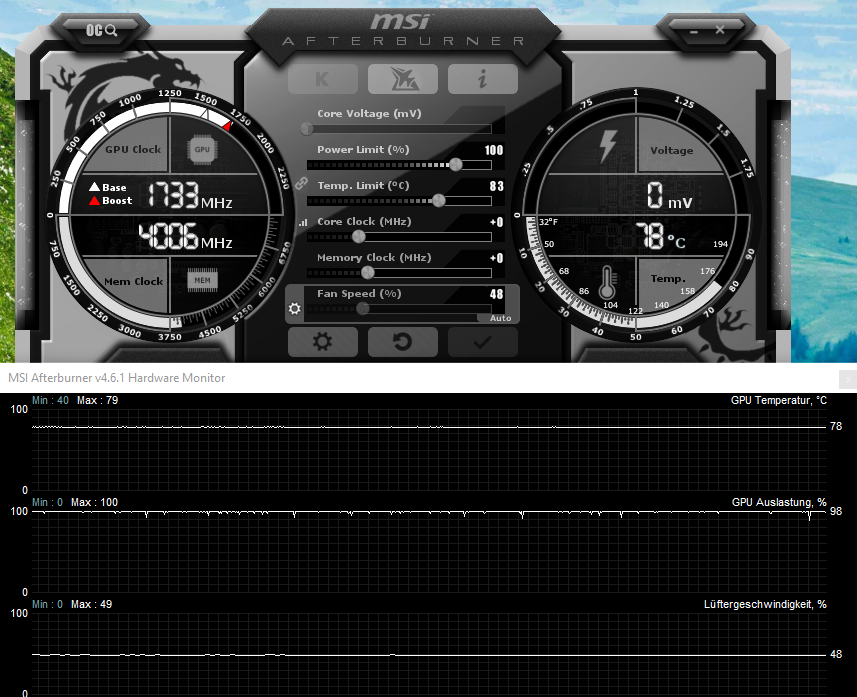Screen dimensions: 857x697
Task: Apply settings with the checkmark button
Action: click(483, 342)
